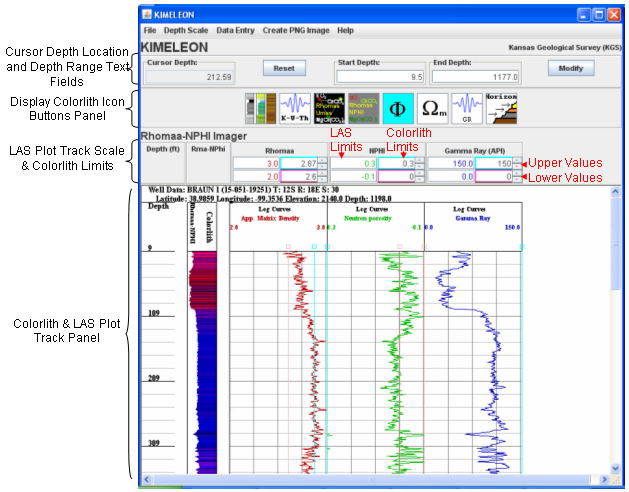Click the Gamma Ray colorlith upper value 150
This screenshot has height=492, width=629.
(x=494, y=163)
